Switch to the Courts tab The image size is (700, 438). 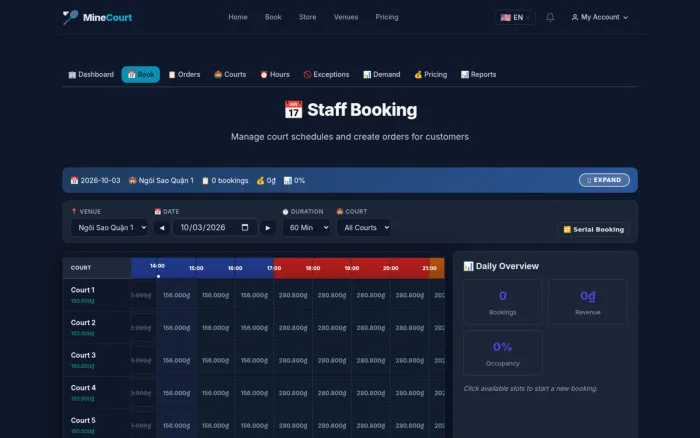230,75
